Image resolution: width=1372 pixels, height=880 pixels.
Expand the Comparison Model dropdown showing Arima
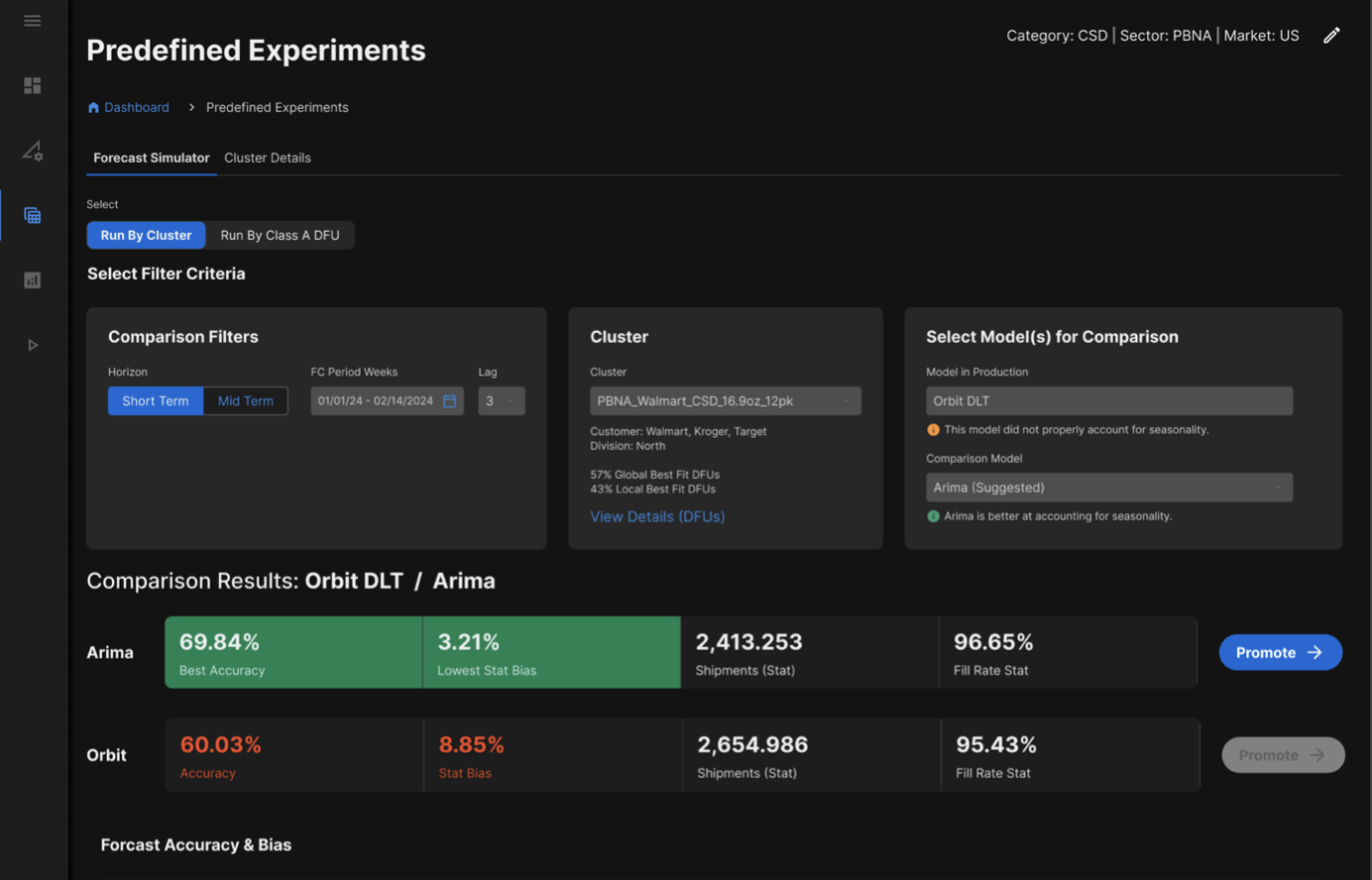(x=1108, y=488)
